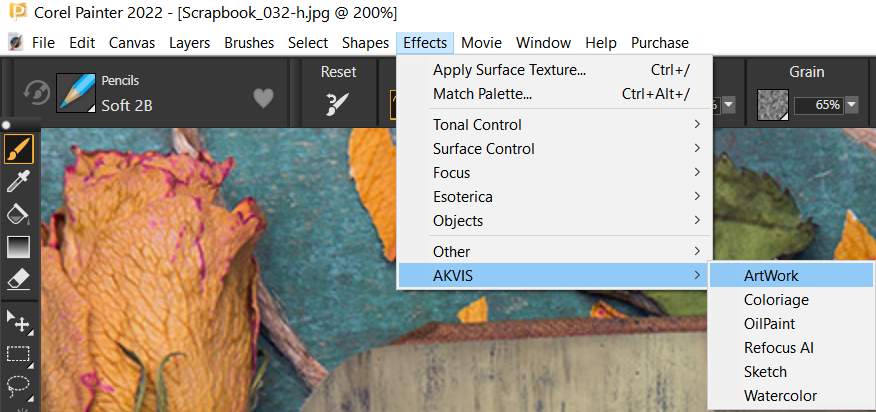
Task: Select the Layer Adjuster move tool
Action: [18, 321]
